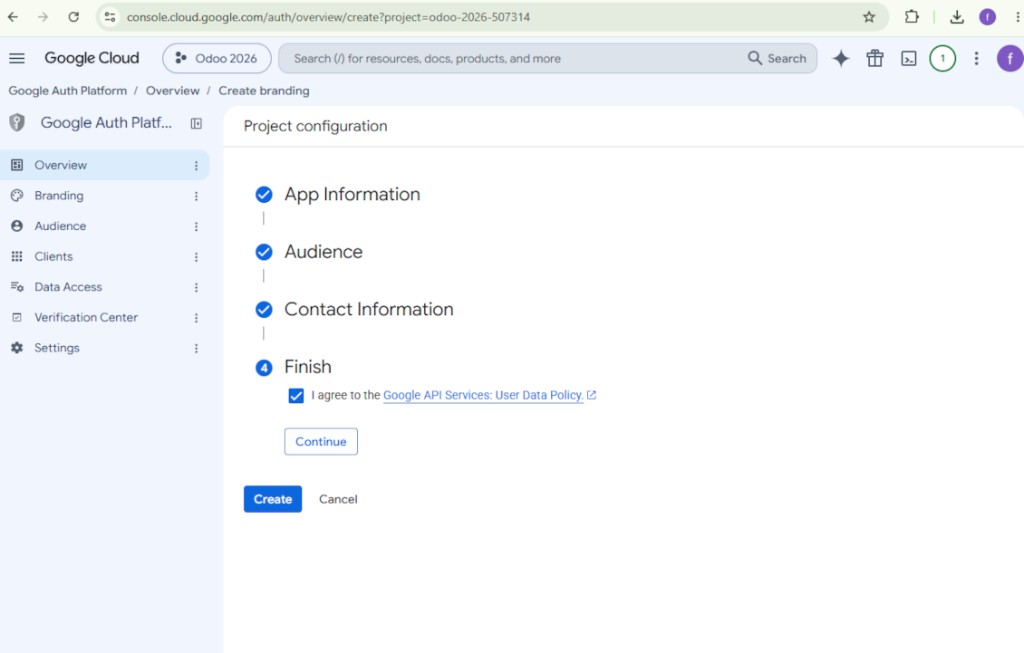This screenshot has width=1024, height=653.
Task: Open the more options dots beside Branding
Action: (x=196, y=196)
